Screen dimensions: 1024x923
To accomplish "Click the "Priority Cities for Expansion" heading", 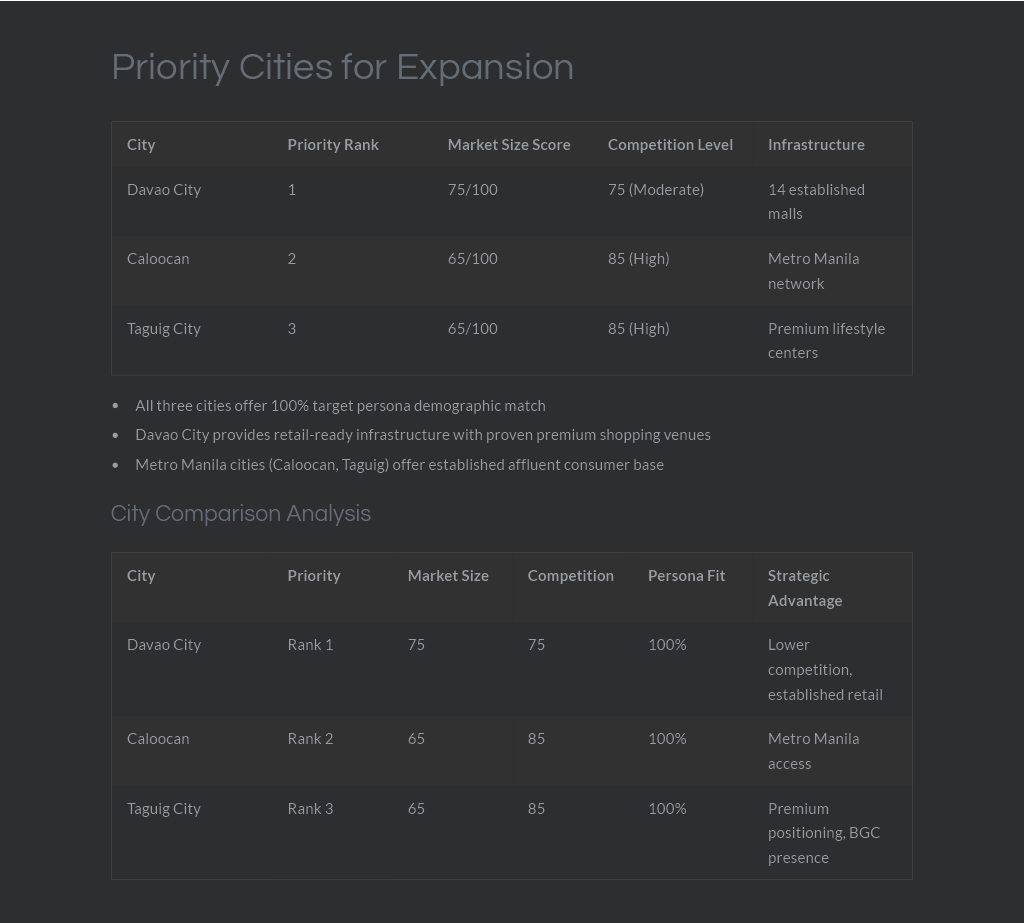I will pos(342,68).
